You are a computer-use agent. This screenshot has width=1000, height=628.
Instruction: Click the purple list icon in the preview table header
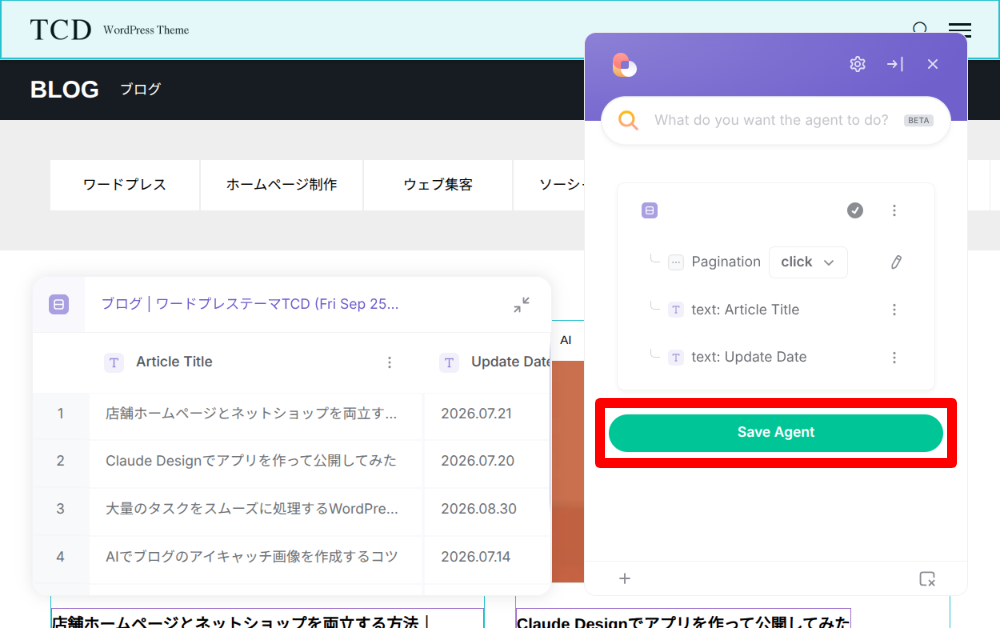tap(59, 305)
